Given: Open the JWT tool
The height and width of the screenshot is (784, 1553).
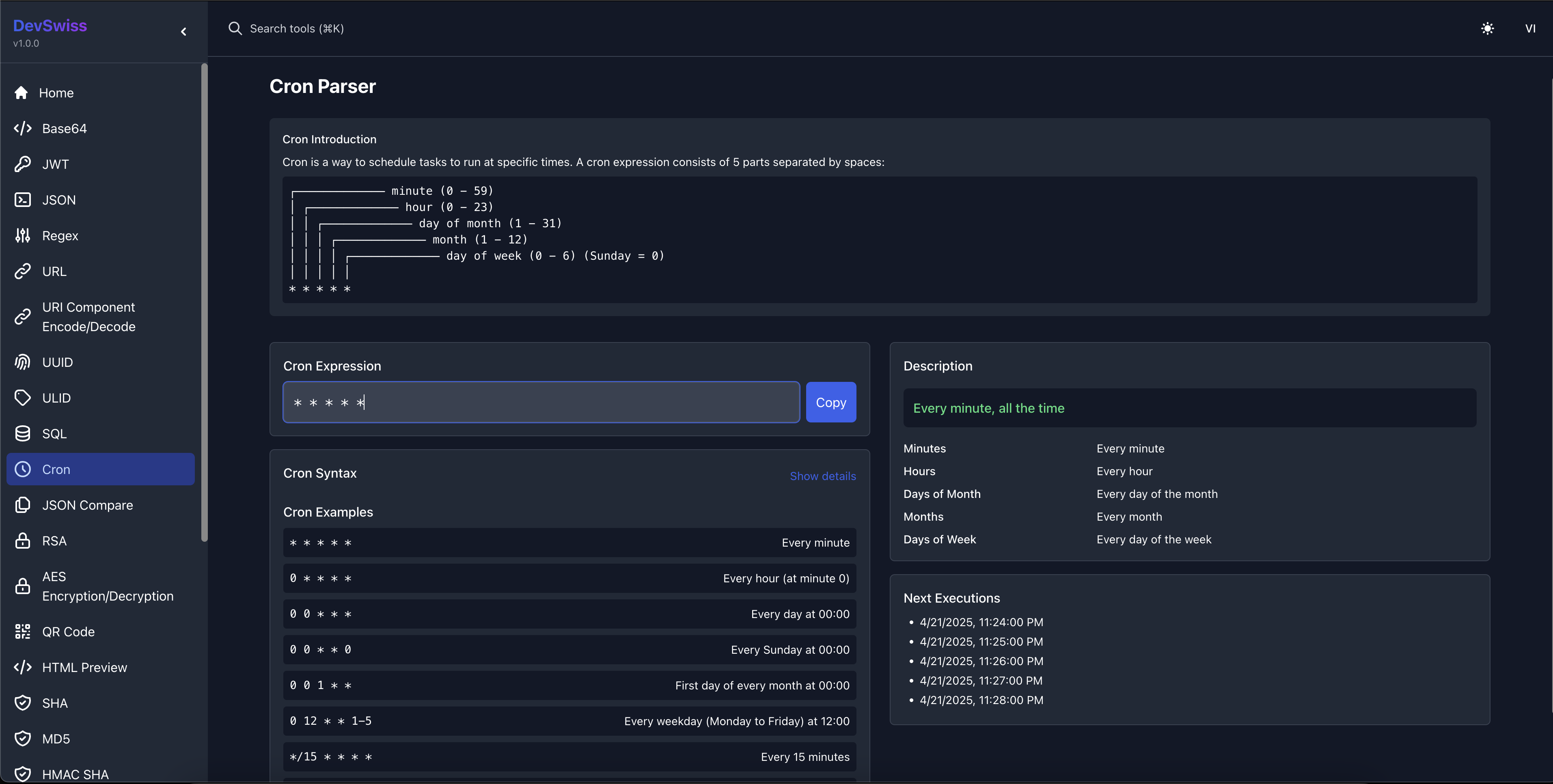Looking at the screenshot, I should click(101, 164).
